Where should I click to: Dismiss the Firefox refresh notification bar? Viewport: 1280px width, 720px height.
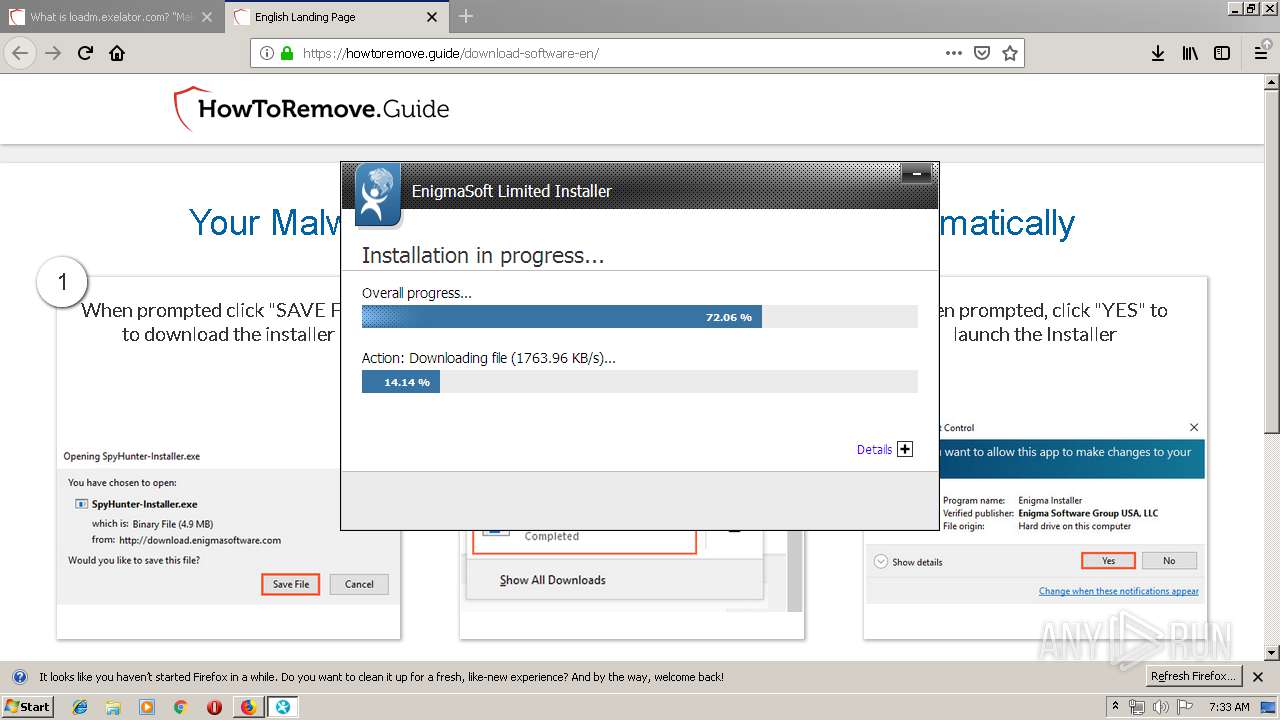[1258, 677]
